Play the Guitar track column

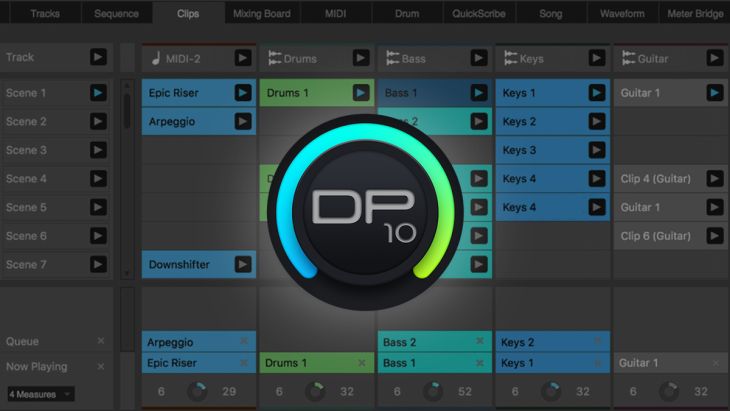(714, 58)
